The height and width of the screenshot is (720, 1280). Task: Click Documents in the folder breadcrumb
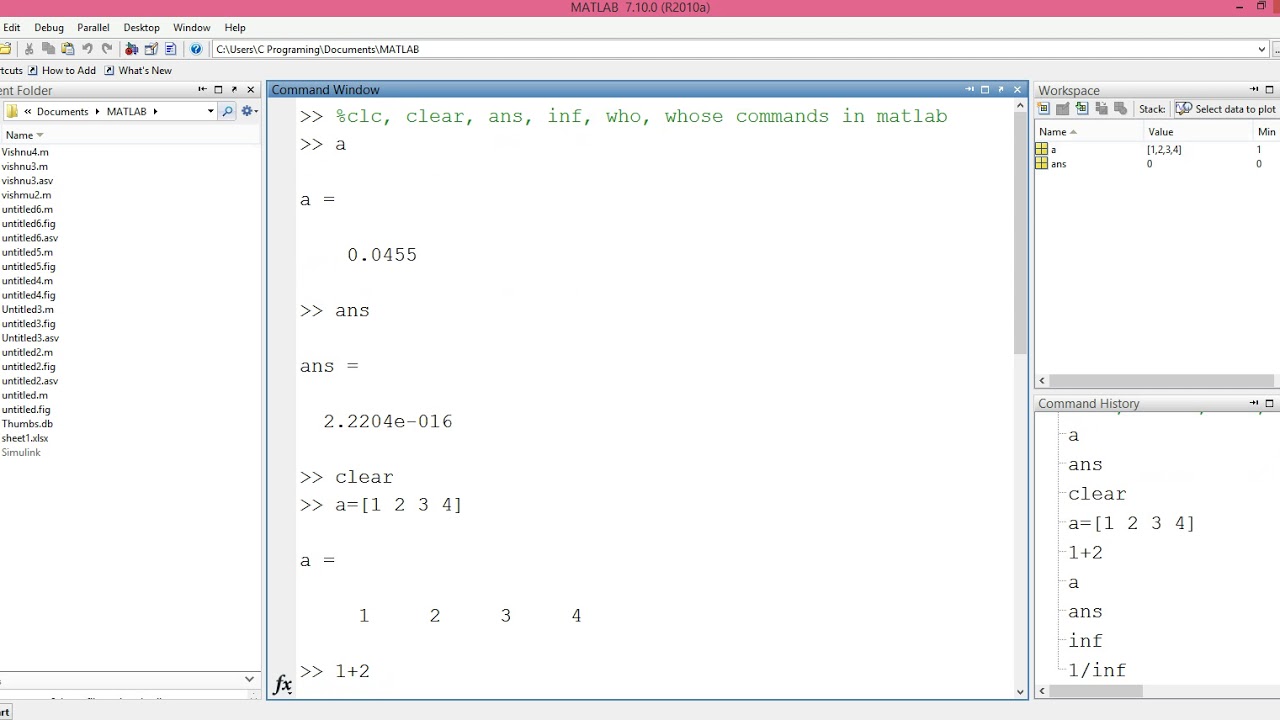[62, 111]
